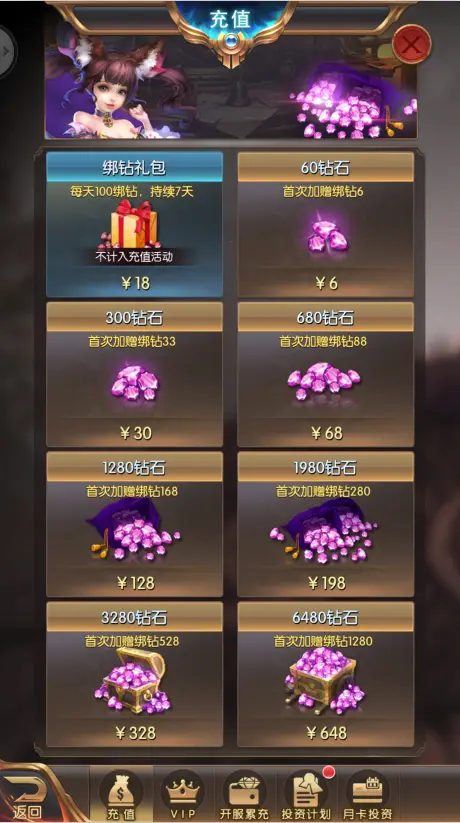
Task: Select the 300钻石 gem pile icon
Action: click(x=134, y=383)
